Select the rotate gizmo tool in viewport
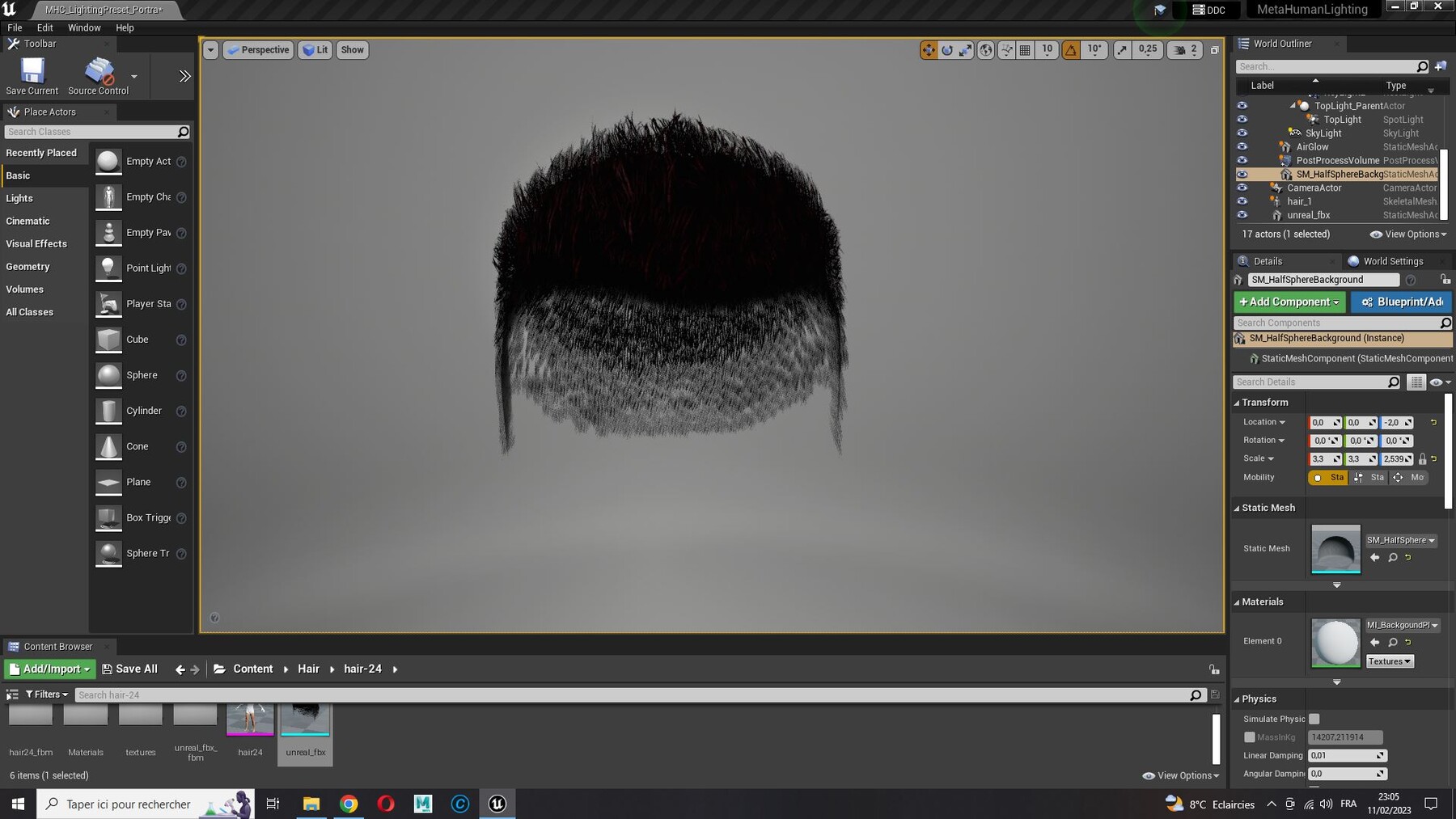Viewport: 1456px width, 819px height. [x=946, y=50]
